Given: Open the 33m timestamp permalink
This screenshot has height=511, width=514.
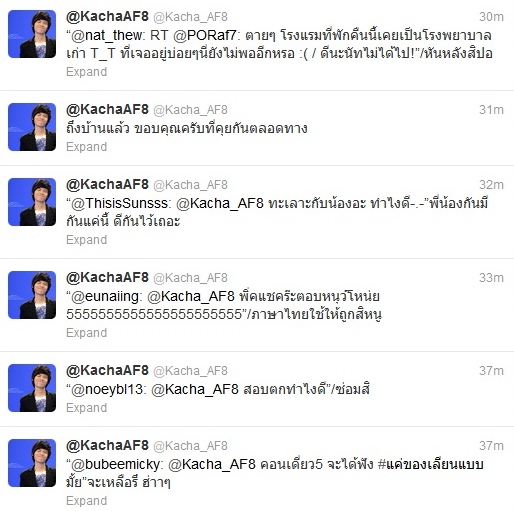Looking at the screenshot, I should tap(491, 278).
